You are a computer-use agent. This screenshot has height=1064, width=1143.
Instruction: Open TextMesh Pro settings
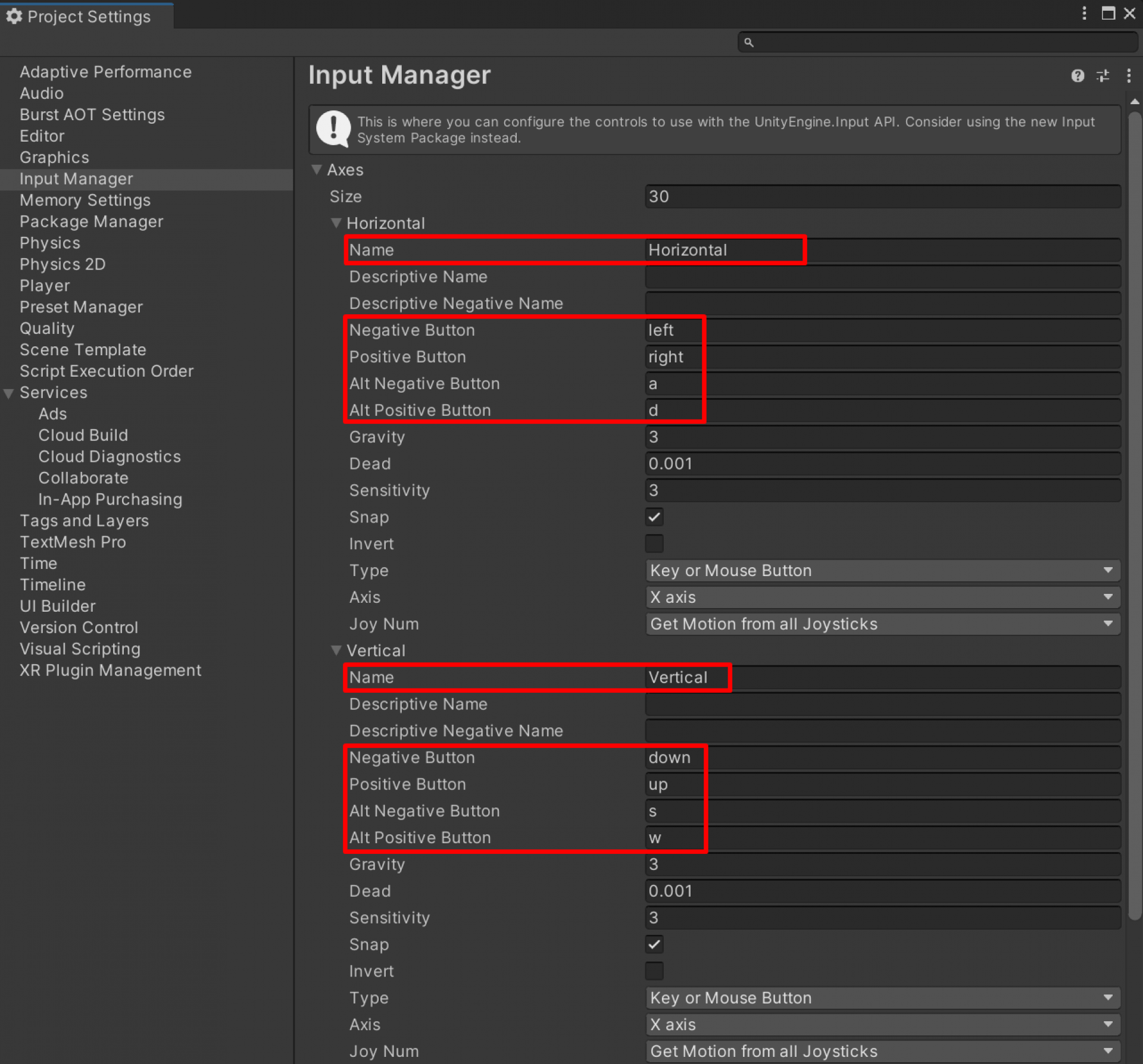tap(73, 543)
